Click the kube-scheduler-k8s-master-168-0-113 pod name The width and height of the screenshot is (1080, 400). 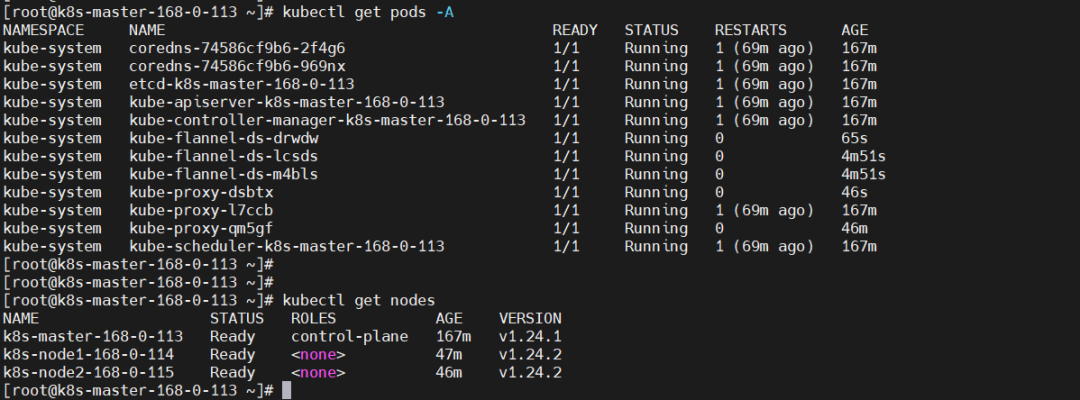(287, 246)
